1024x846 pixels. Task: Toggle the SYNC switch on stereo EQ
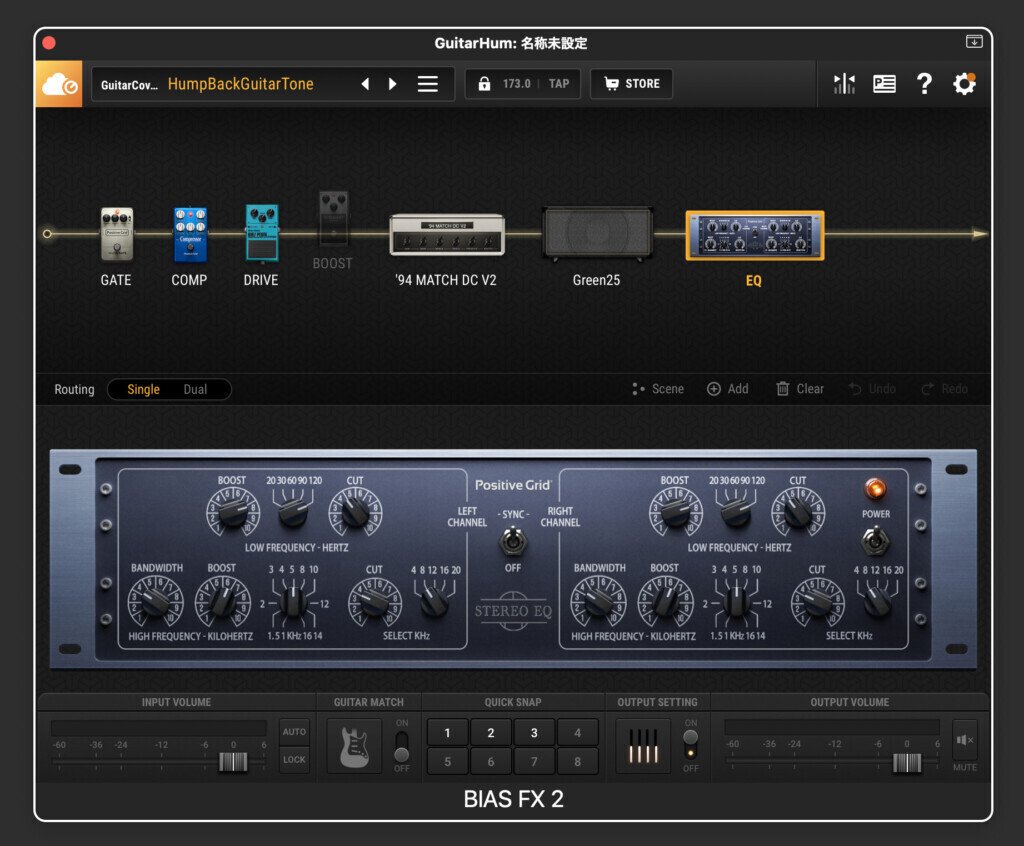point(513,541)
